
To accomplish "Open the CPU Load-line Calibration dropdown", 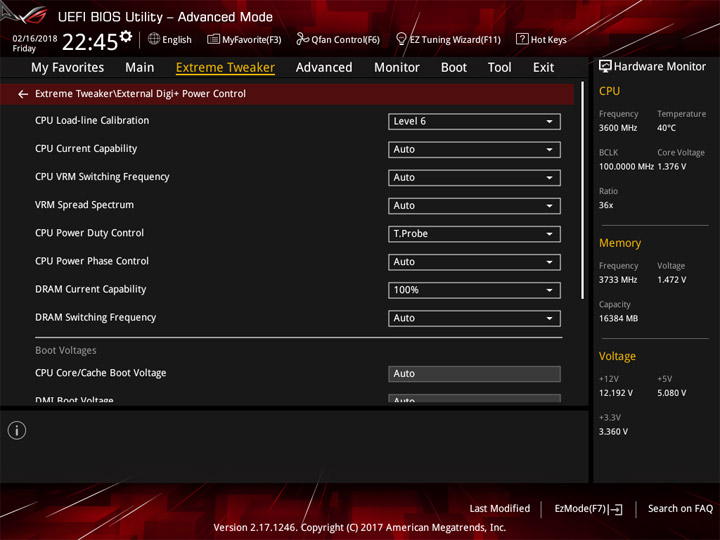I will tap(474, 121).
